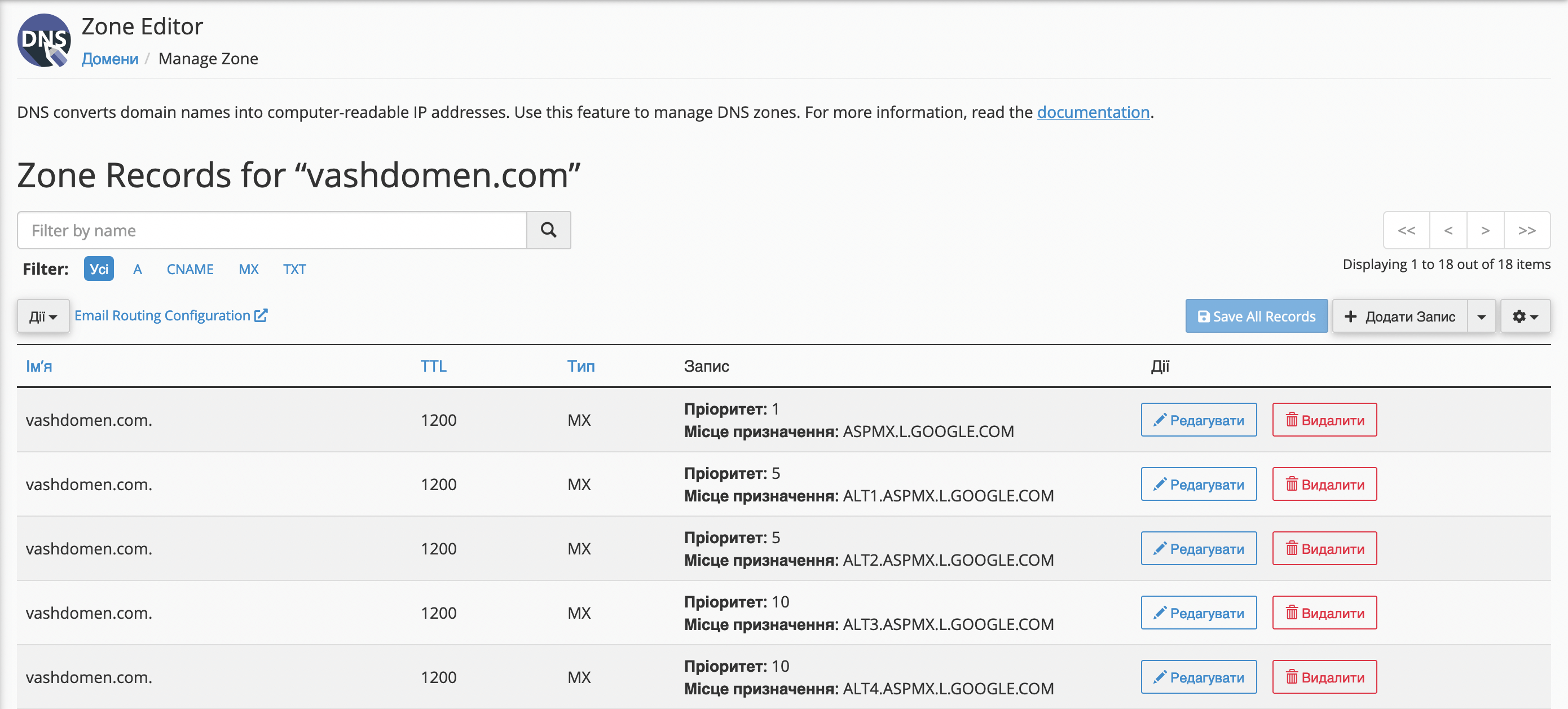The width and height of the screenshot is (1568, 709).
Task: Jump to first page (<<)
Action: point(1407,230)
